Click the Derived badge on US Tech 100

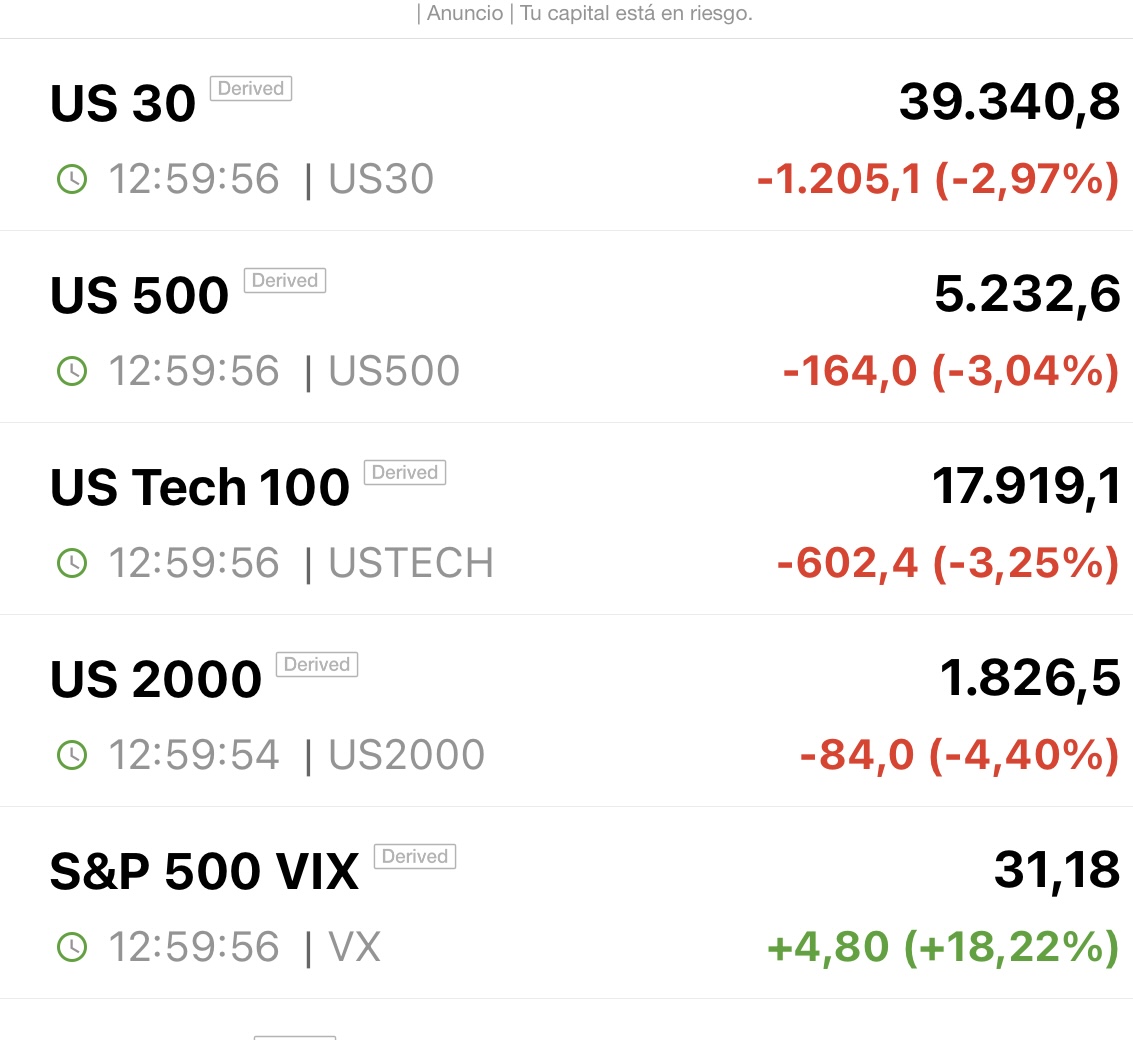click(405, 472)
